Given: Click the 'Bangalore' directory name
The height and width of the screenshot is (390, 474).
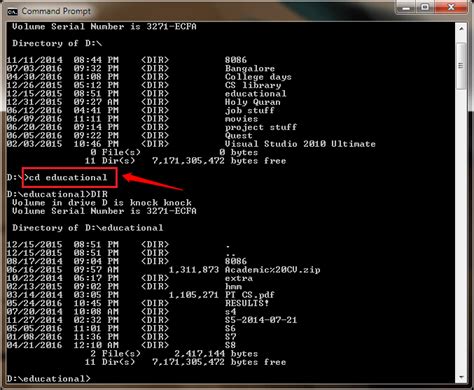Looking at the screenshot, I should [250, 68].
